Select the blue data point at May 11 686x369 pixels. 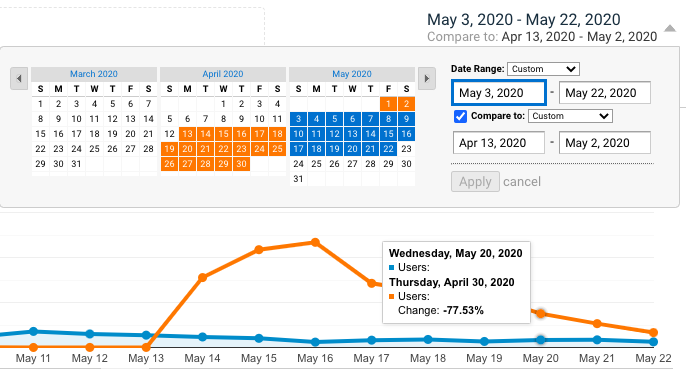point(33,331)
